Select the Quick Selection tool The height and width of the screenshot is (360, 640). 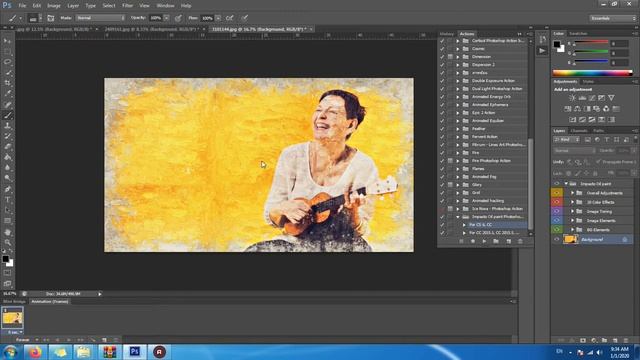click(x=7, y=73)
